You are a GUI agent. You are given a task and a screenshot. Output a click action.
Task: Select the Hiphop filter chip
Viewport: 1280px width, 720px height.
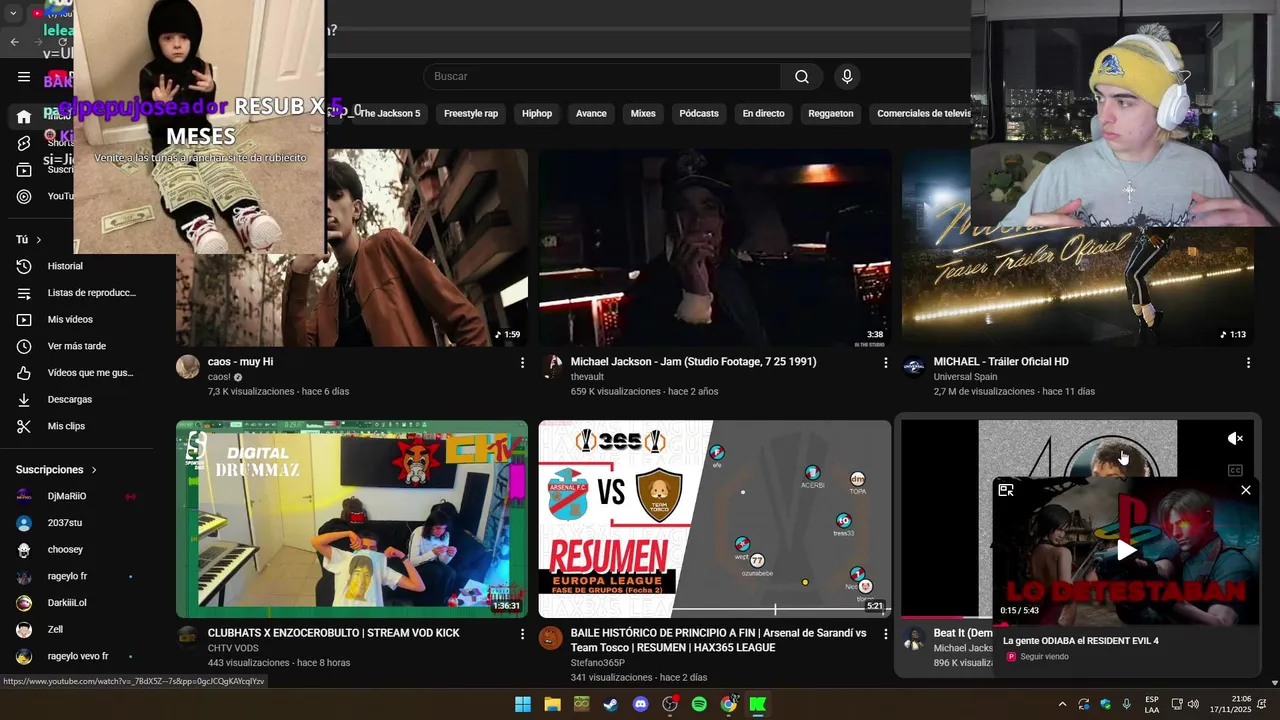(537, 114)
